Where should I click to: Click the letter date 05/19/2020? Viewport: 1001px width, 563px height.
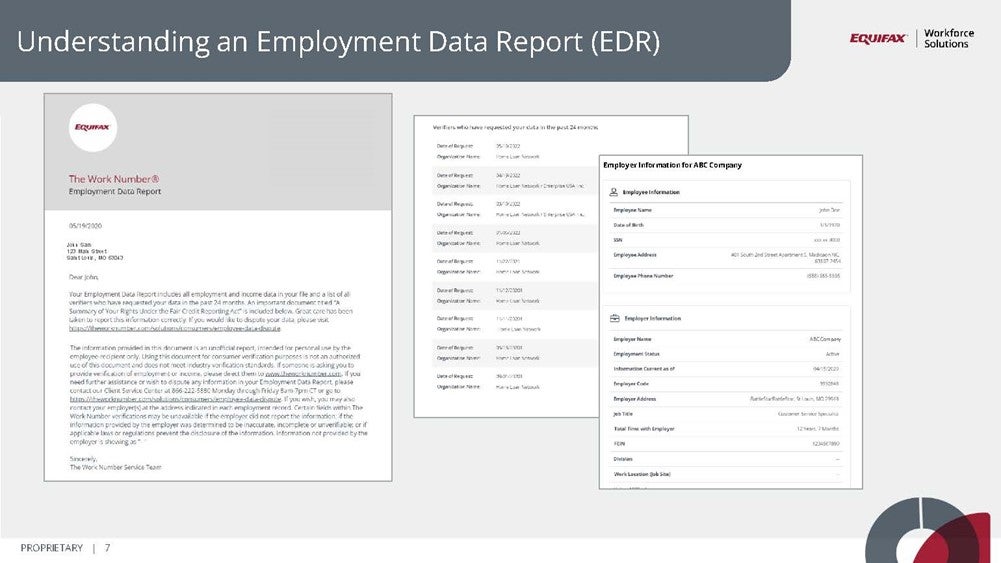pyautogui.click(x=88, y=226)
